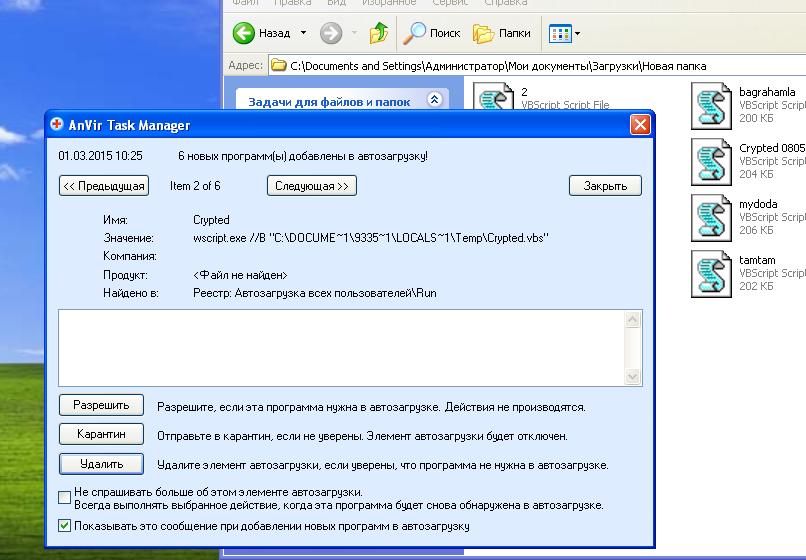Open the Вид menu in Explorer
806x560 pixels.
click(x=337, y=3)
